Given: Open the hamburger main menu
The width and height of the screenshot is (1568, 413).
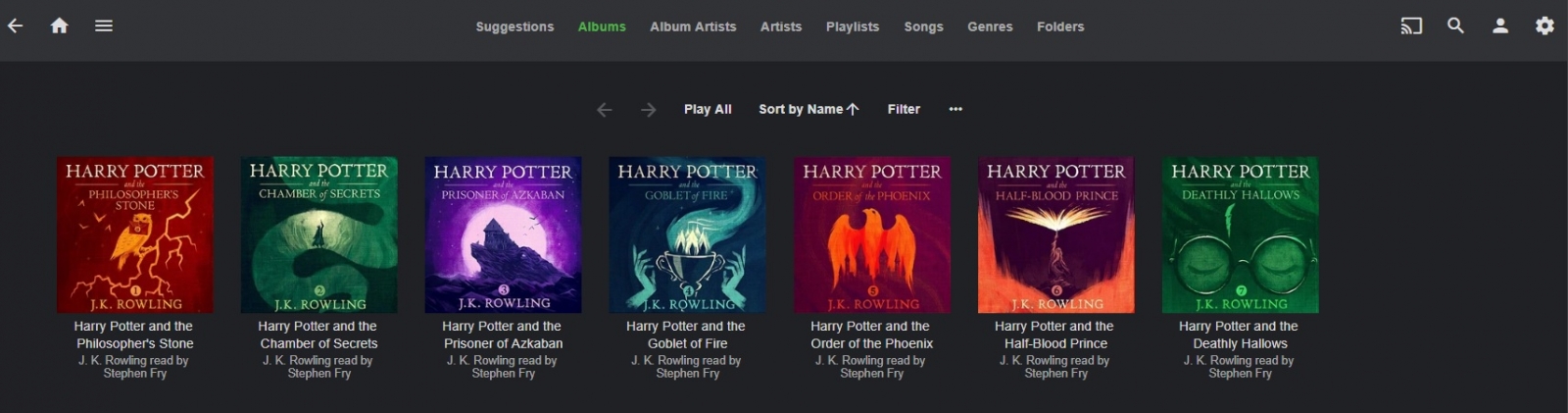Looking at the screenshot, I should click(x=104, y=26).
